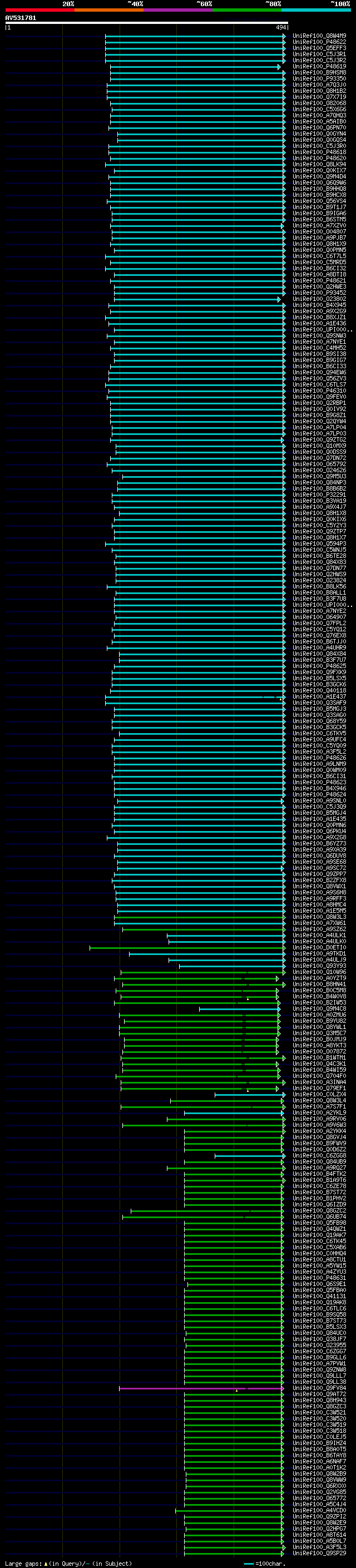Open entry UniRef100_Q93Y93
Image resolution: width=356 pixels, height=1568 pixels.
click(319, 966)
